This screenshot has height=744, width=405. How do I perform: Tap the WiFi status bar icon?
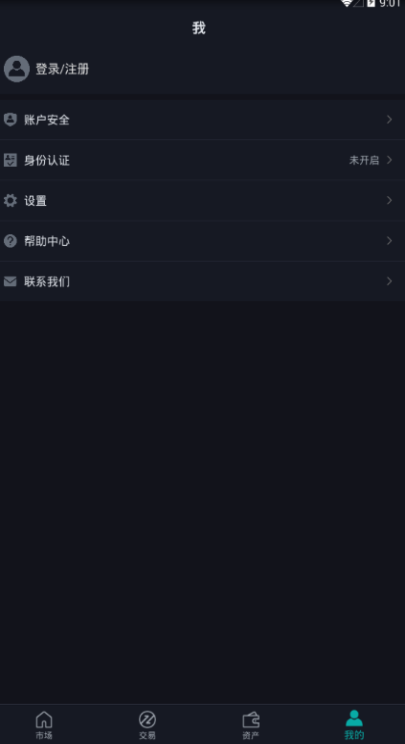click(347, 3)
